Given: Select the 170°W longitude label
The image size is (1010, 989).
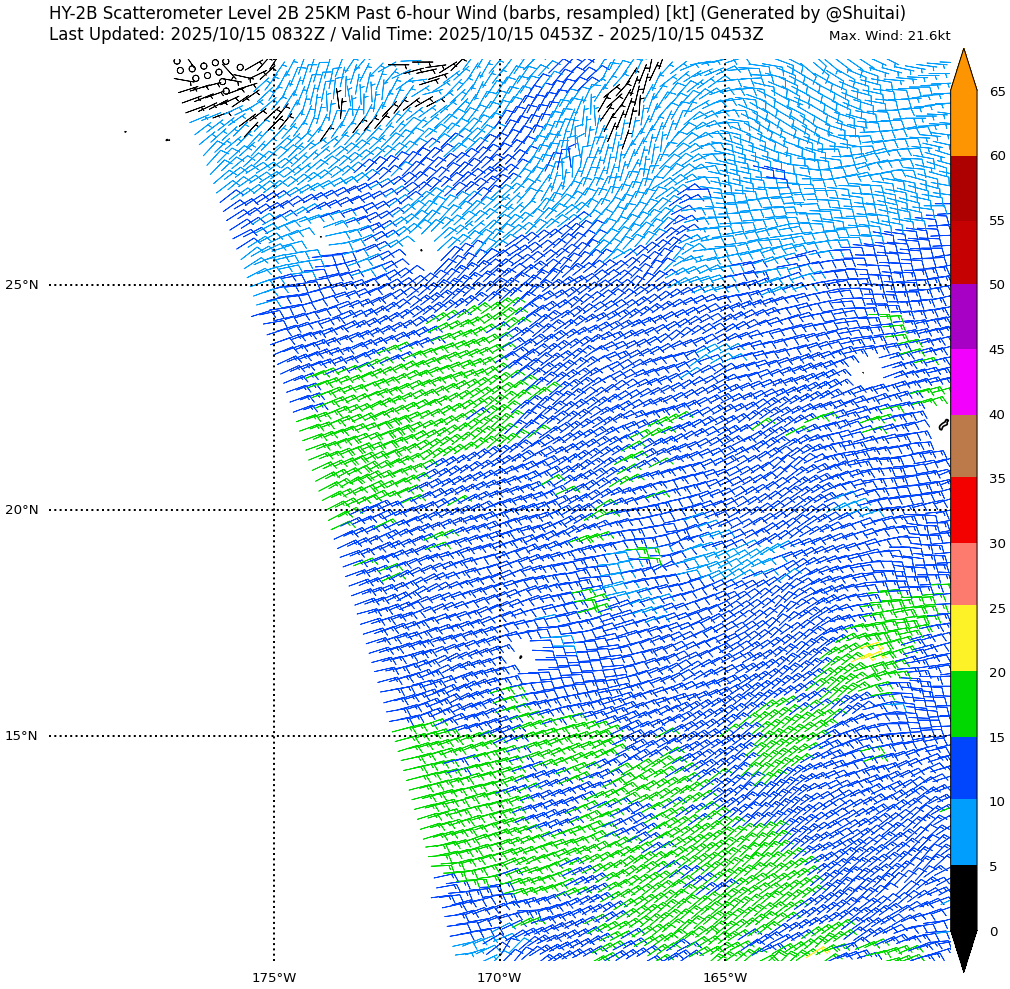Looking at the screenshot, I should click(x=499, y=977).
